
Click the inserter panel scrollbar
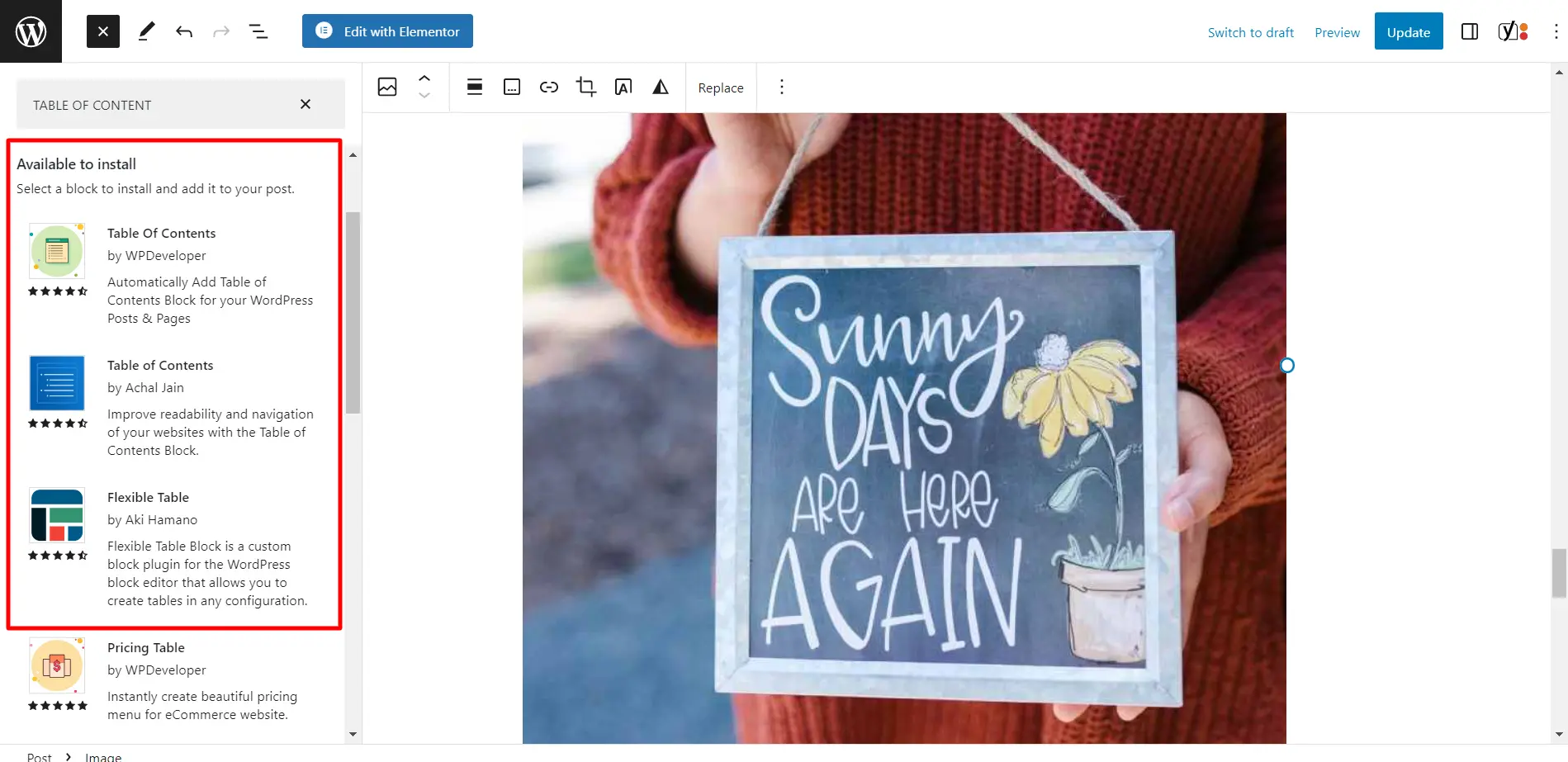point(353,312)
